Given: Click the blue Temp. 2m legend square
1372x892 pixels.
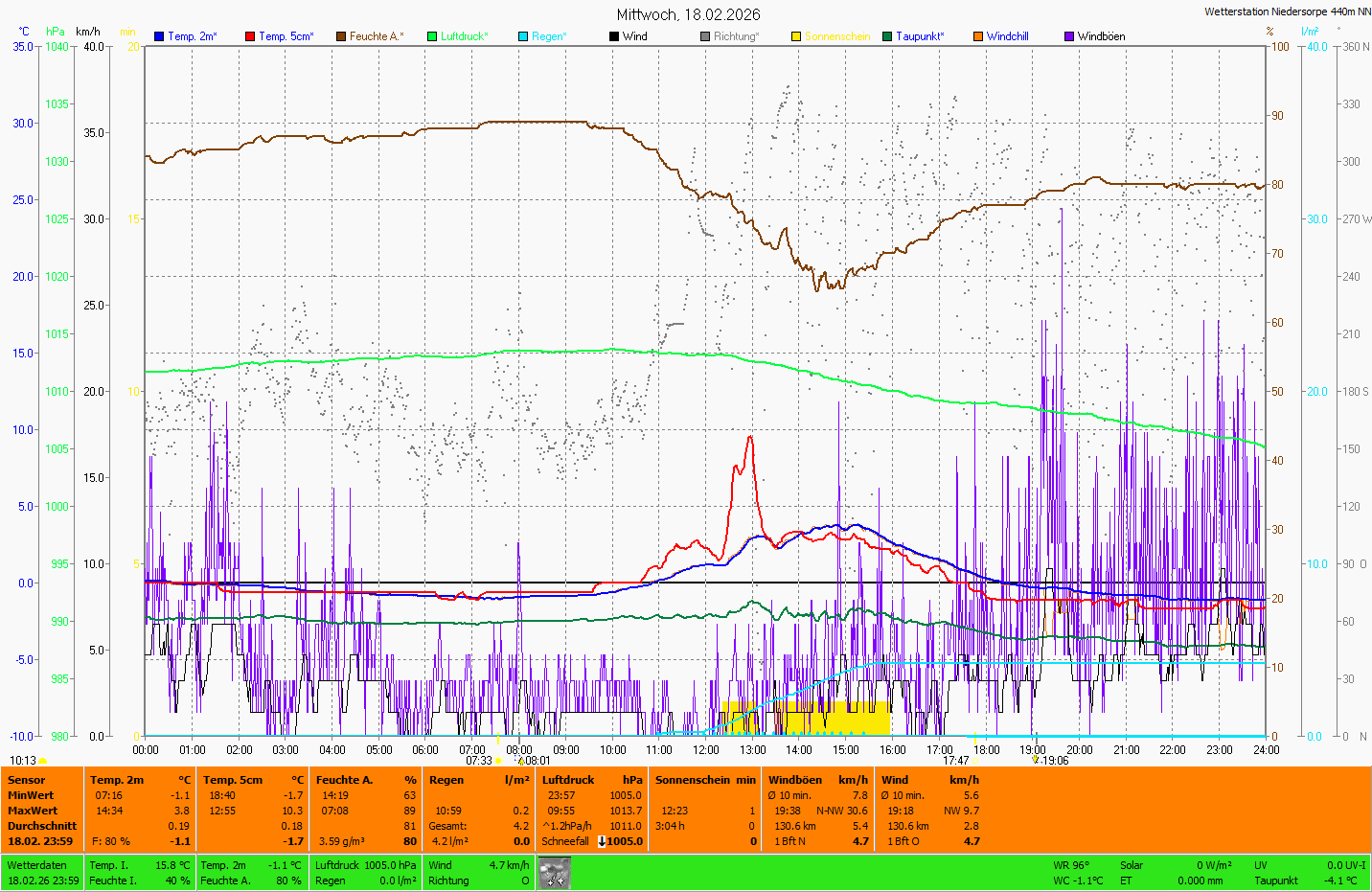Looking at the screenshot, I should [159, 36].
